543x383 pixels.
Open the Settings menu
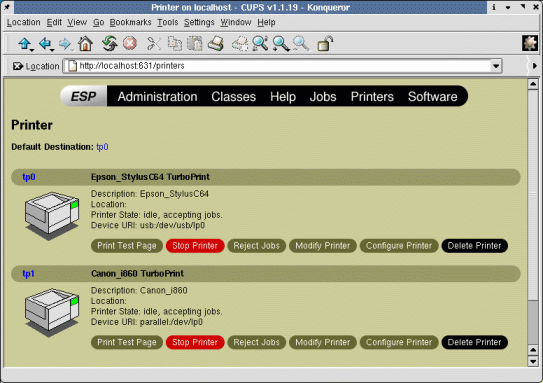tap(199, 23)
